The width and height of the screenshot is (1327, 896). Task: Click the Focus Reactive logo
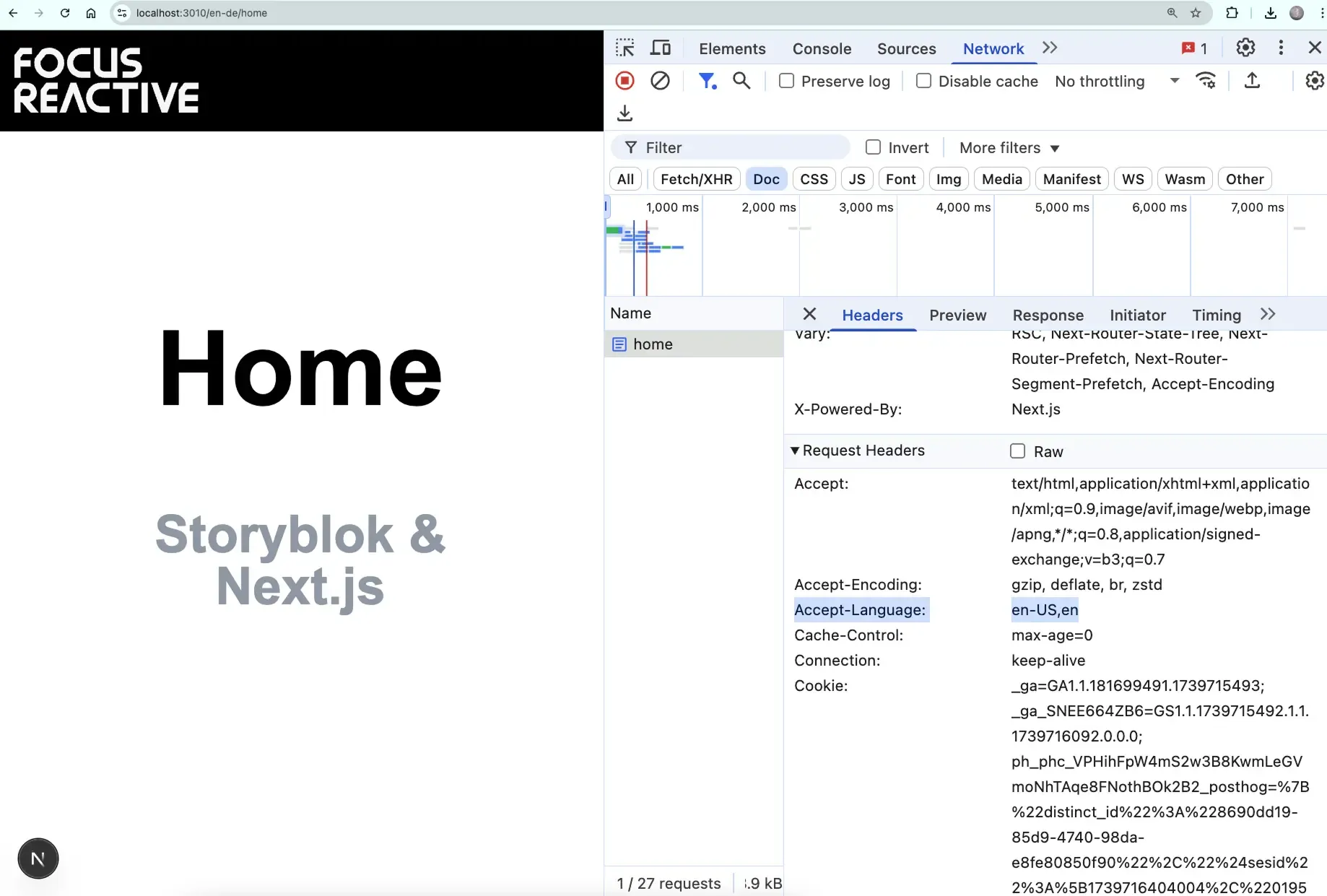click(106, 80)
